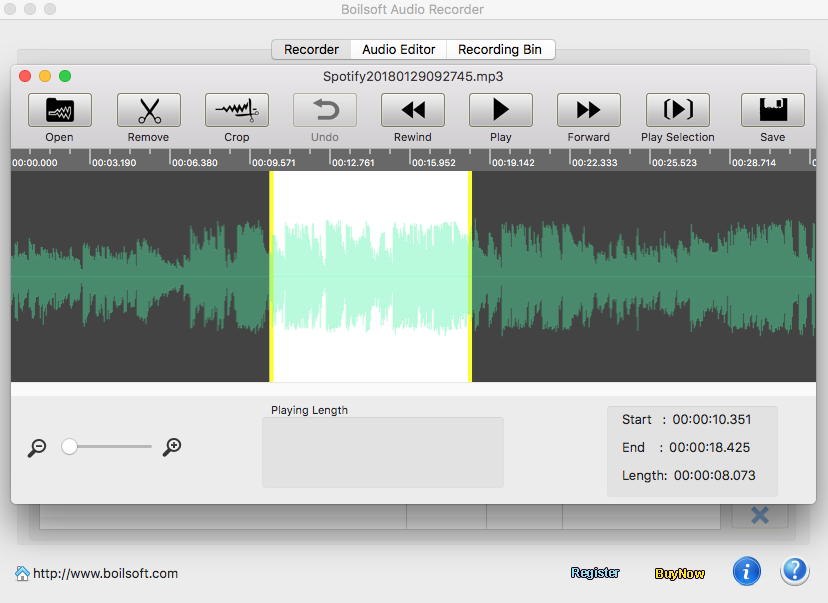828x603 pixels.
Task: Click the BuyNow link
Action: point(679,572)
